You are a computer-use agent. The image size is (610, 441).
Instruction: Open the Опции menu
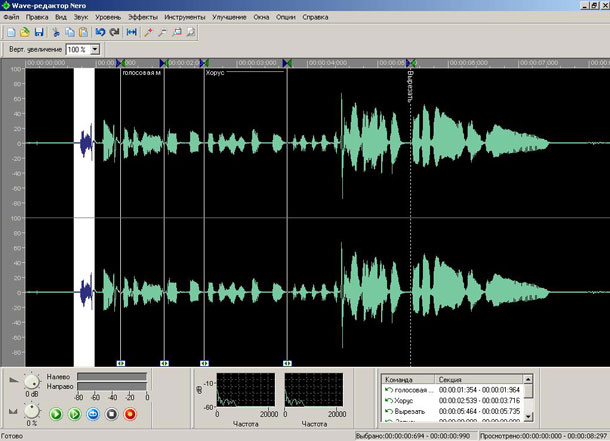pos(286,17)
